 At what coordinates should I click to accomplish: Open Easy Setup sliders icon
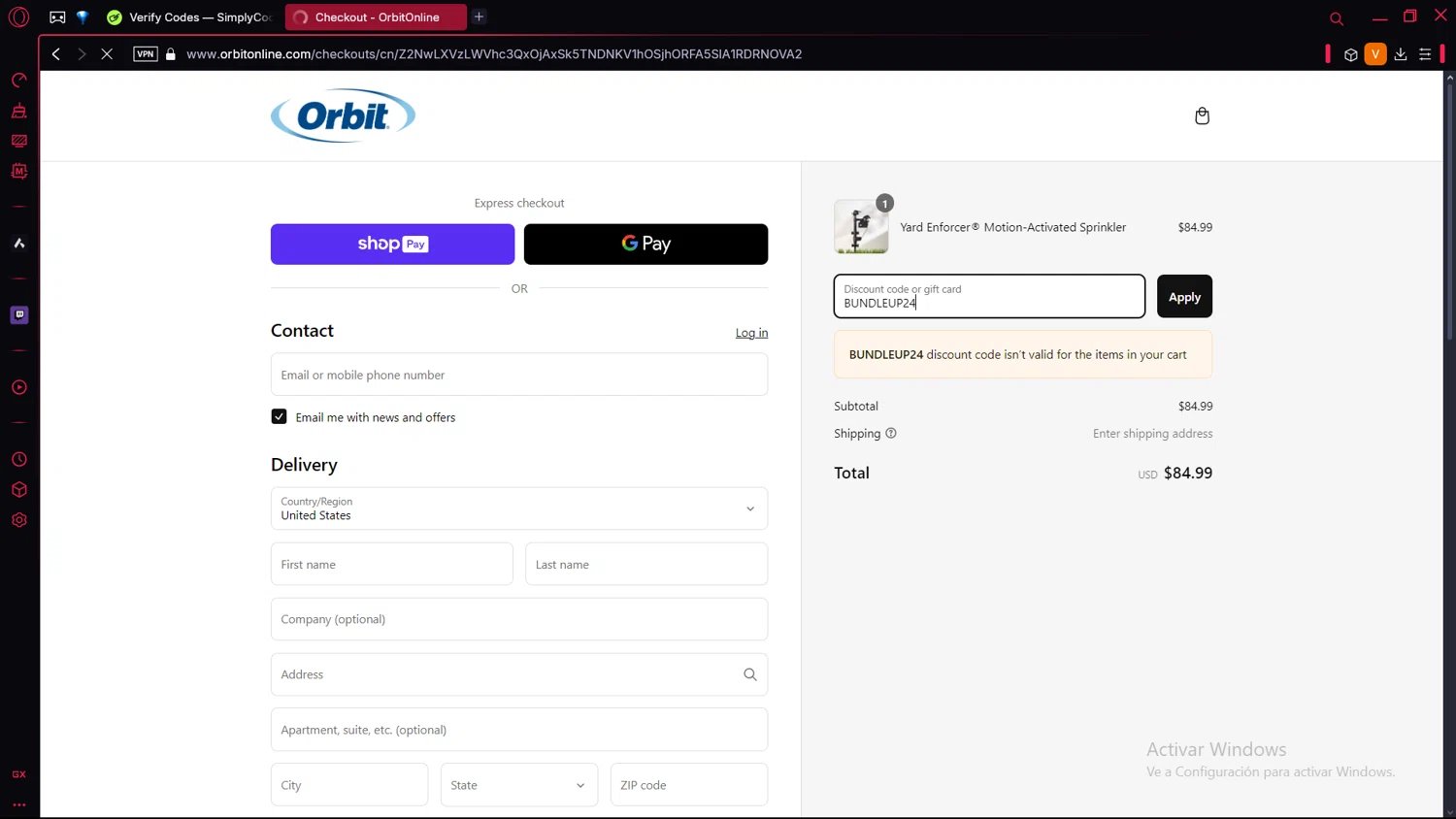1425,54
